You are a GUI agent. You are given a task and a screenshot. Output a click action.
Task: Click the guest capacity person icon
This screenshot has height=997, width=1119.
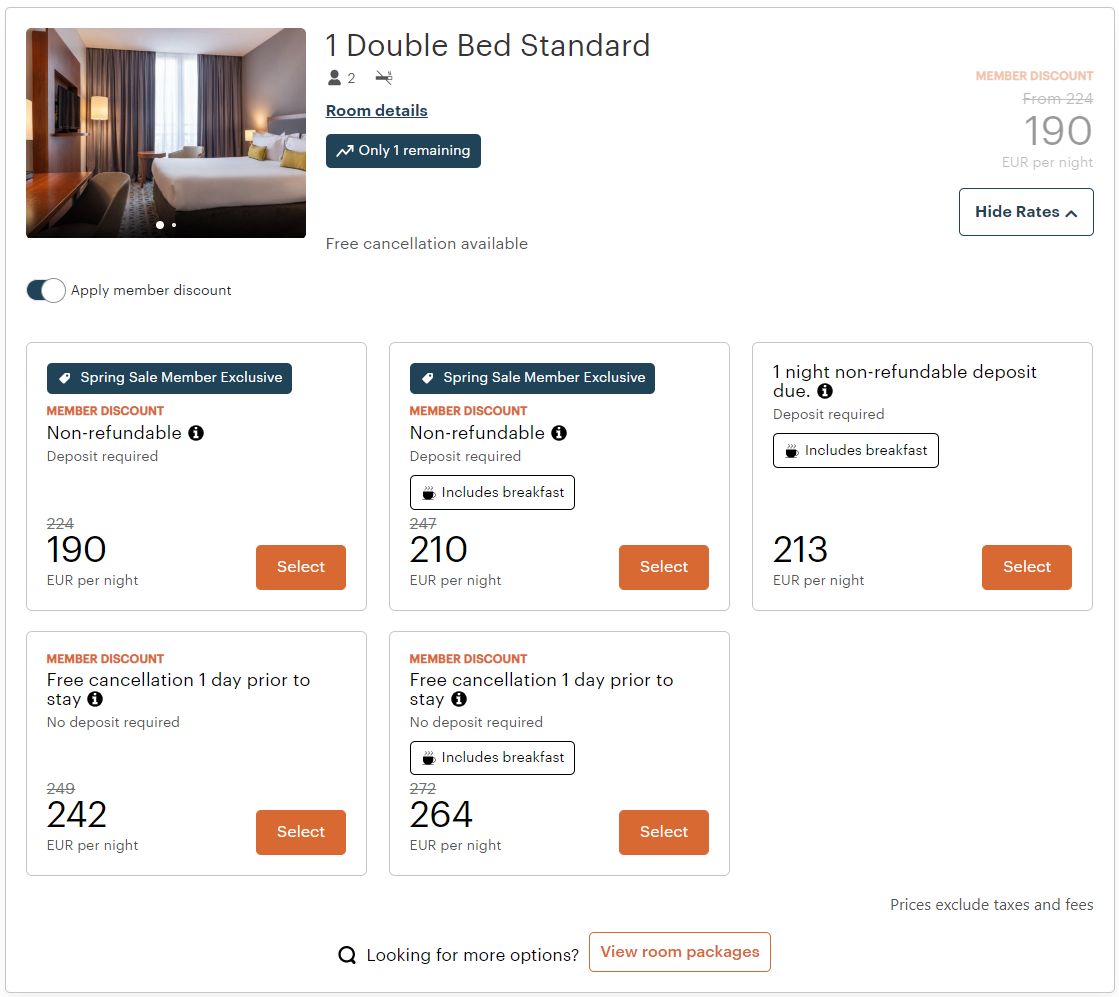335,78
